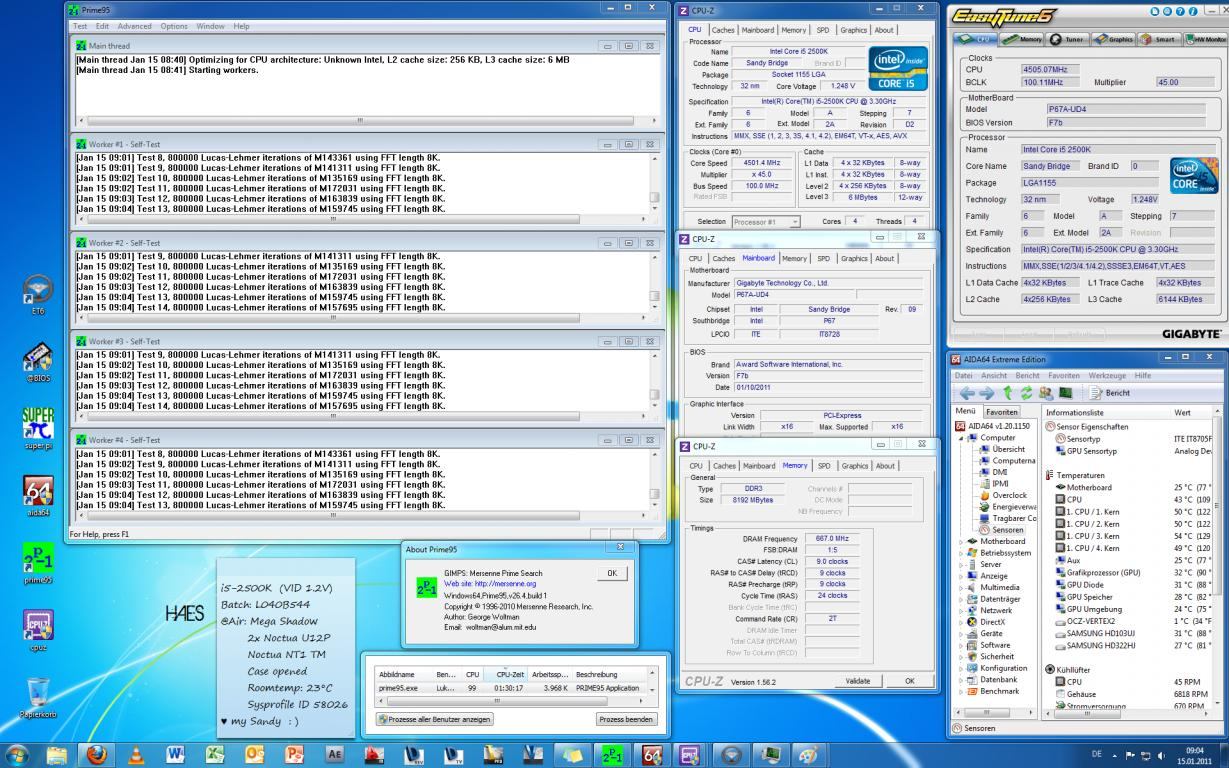Open AIDA64 Favoriten menu

click(x=1065, y=375)
